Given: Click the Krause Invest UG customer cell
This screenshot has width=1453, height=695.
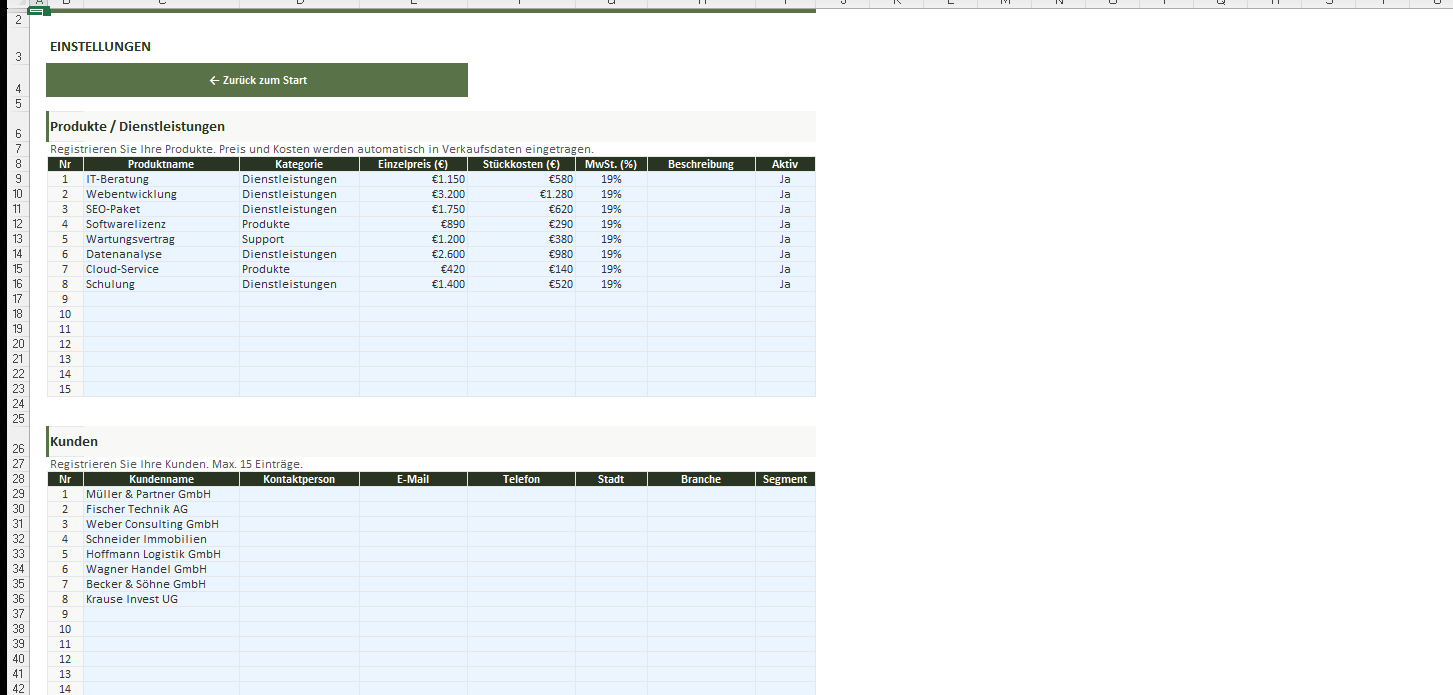Looking at the screenshot, I should pos(161,599).
